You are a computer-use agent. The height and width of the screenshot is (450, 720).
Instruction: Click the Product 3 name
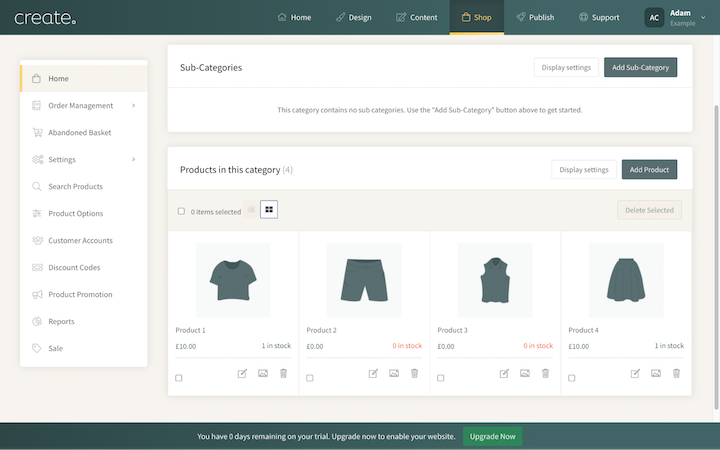452,330
